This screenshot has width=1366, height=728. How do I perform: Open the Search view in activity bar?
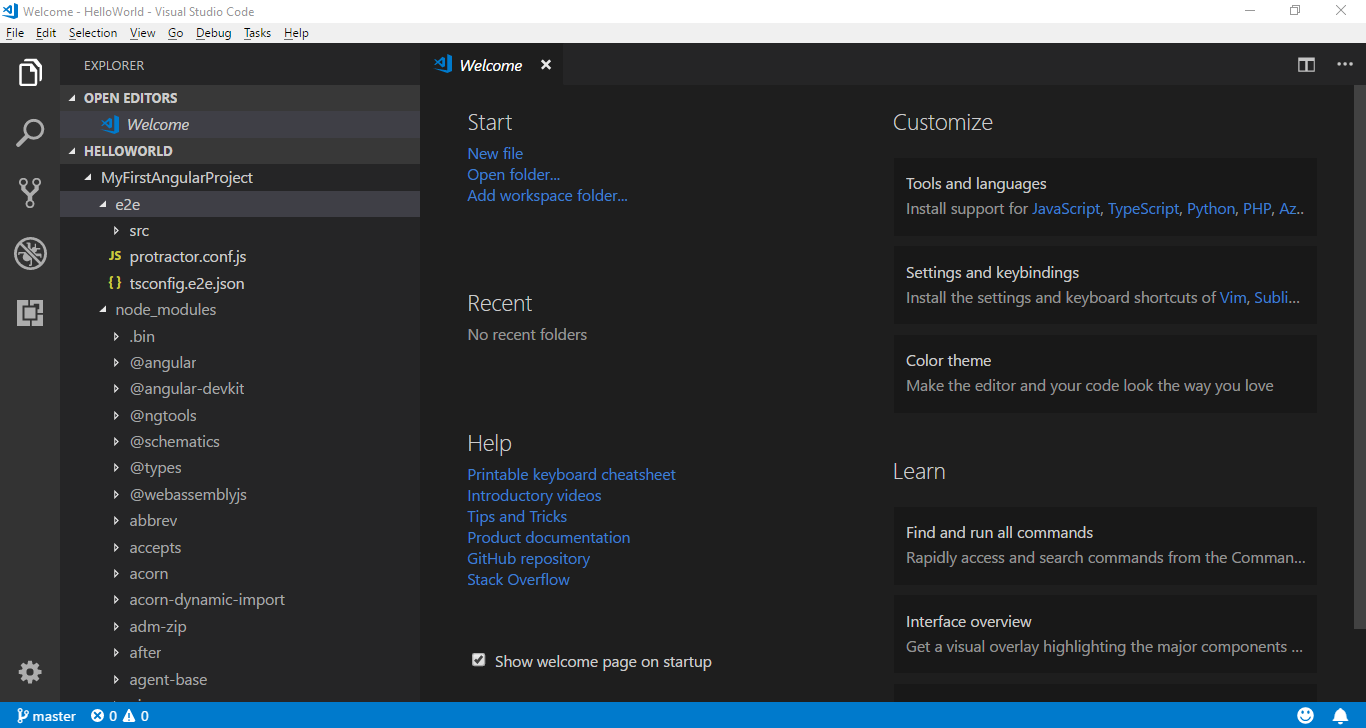pyautogui.click(x=30, y=133)
